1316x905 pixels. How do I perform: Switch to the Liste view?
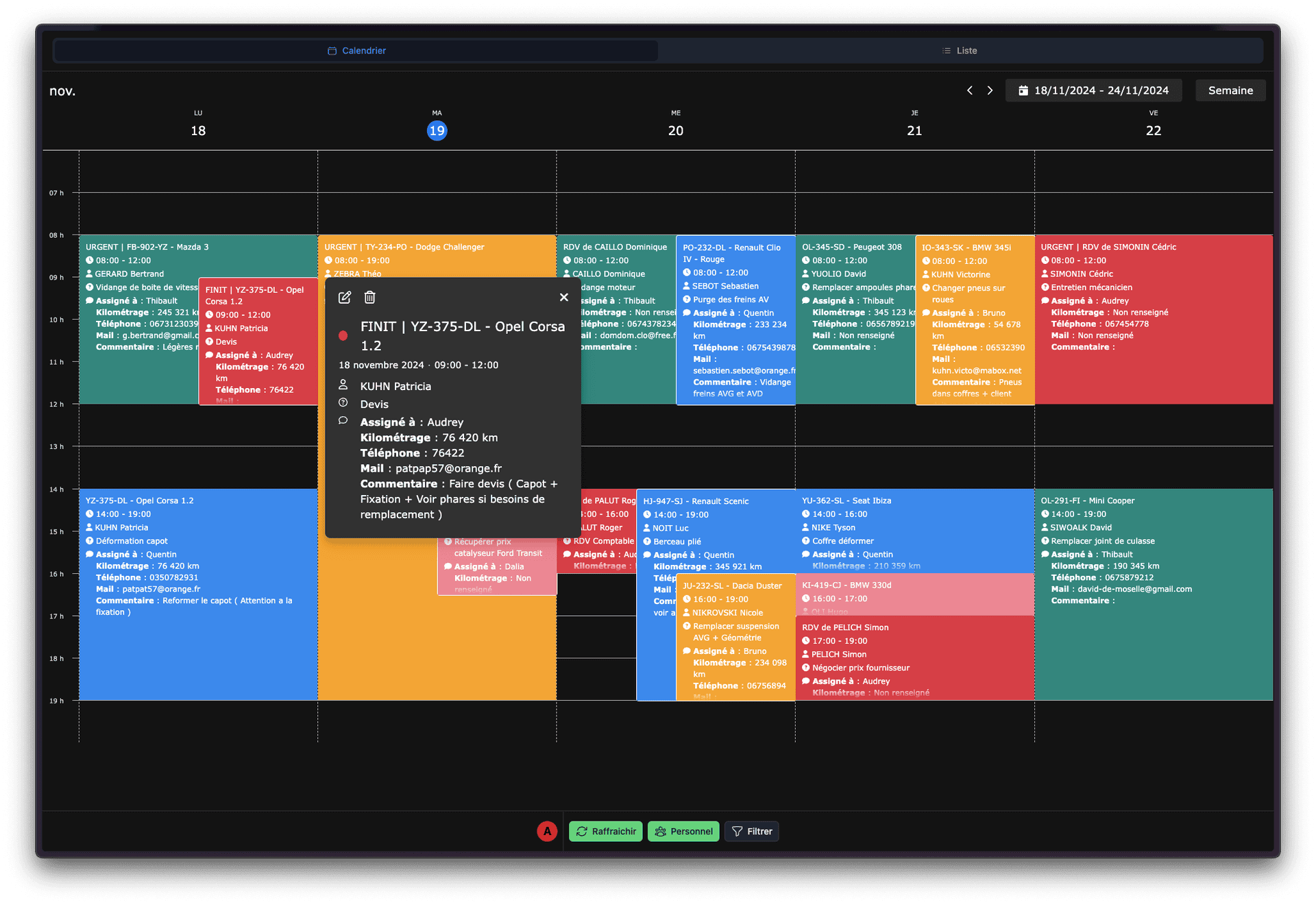pyautogui.click(x=966, y=50)
